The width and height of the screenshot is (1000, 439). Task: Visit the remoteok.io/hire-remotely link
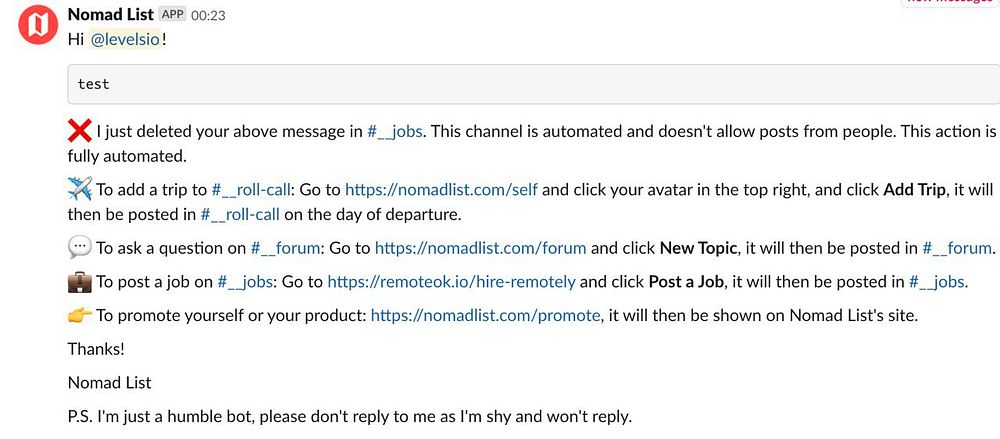pyautogui.click(x=451, y=283)
